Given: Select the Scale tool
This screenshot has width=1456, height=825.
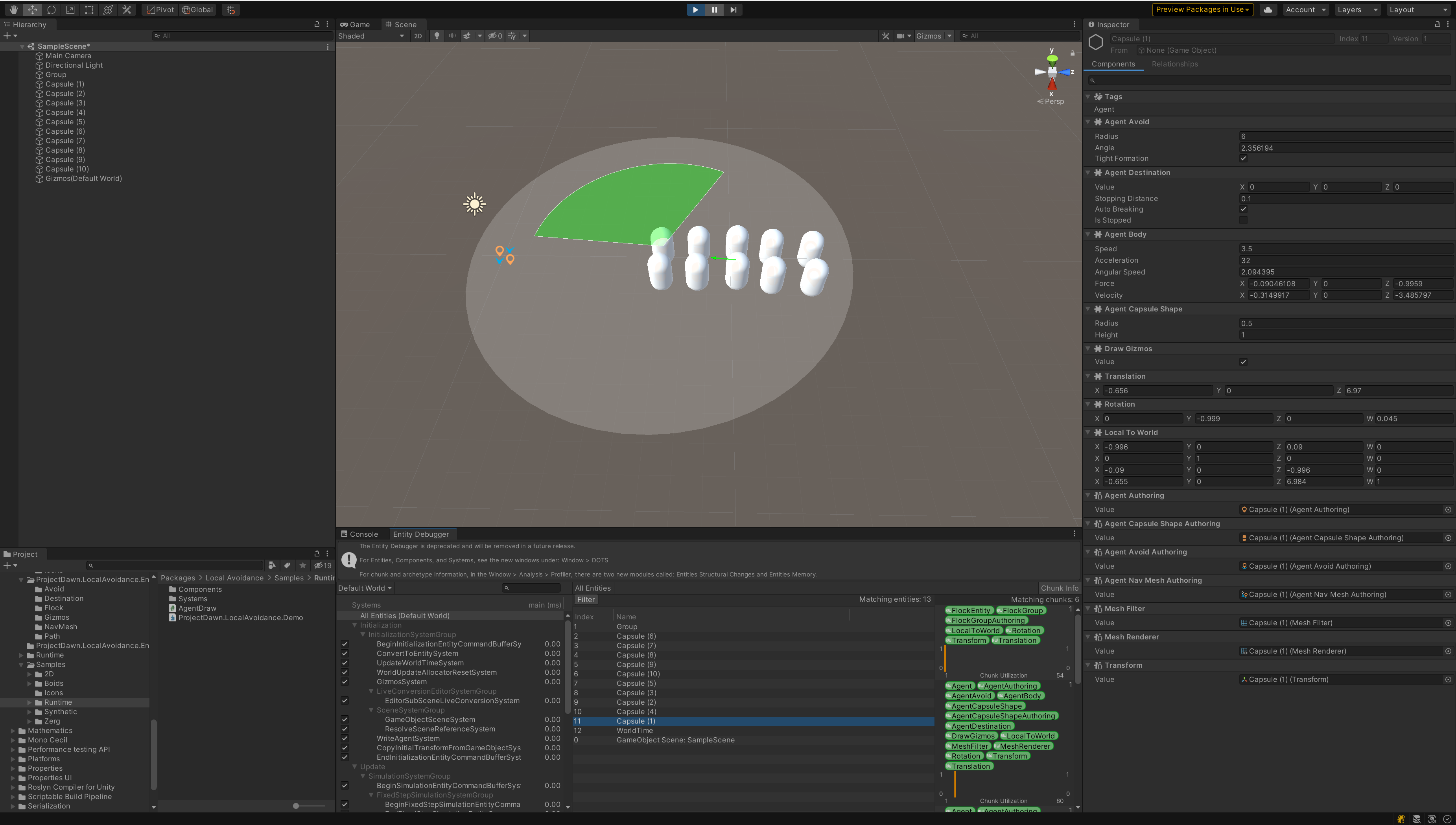Looking at the screenshot, I should pyautogui.click(x=70, y=9).
